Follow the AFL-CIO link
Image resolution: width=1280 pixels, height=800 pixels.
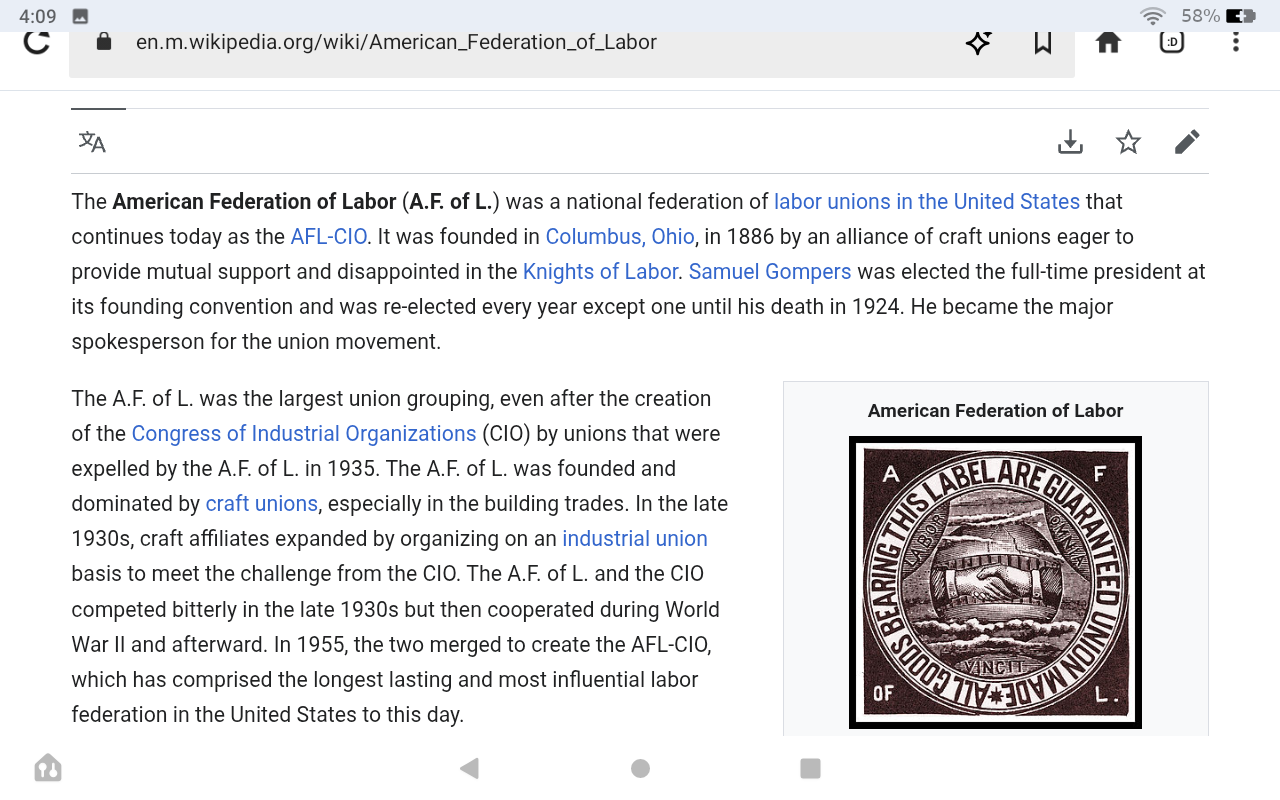click(329, 236)
